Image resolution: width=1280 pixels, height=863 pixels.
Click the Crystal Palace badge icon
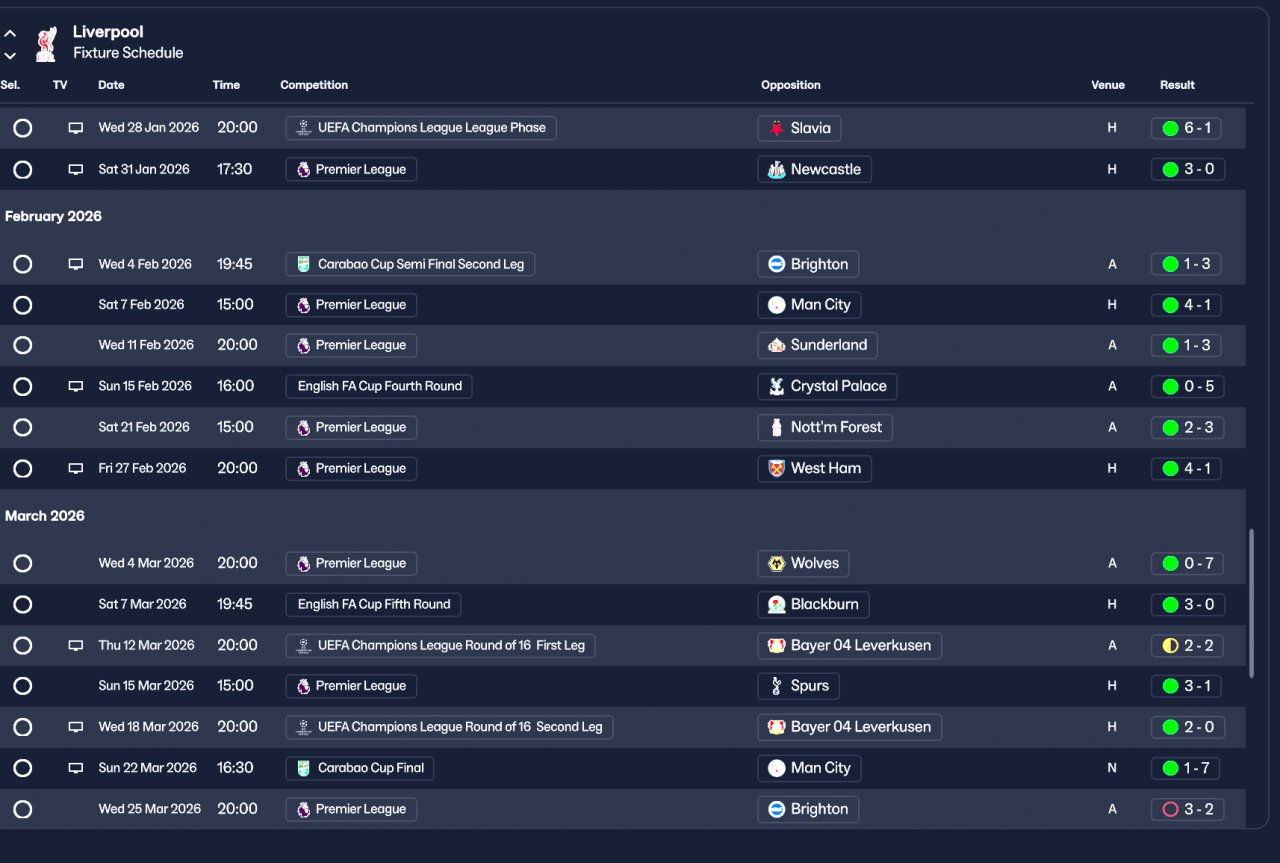point(777,386)
